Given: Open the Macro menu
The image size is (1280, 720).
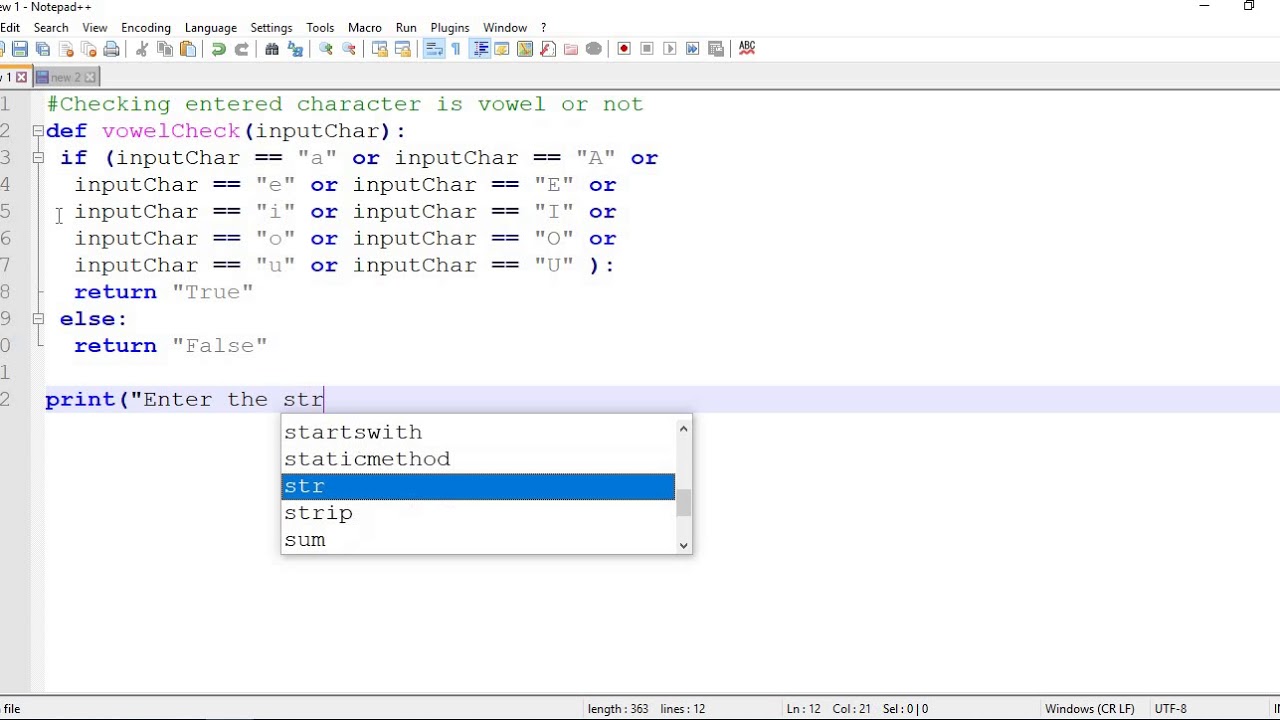Looking at the screenshot, I should 365,28.
